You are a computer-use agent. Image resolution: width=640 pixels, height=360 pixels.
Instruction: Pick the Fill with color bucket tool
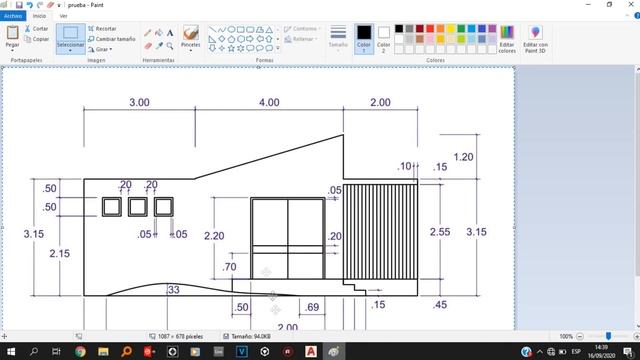[x=159, y=33]
